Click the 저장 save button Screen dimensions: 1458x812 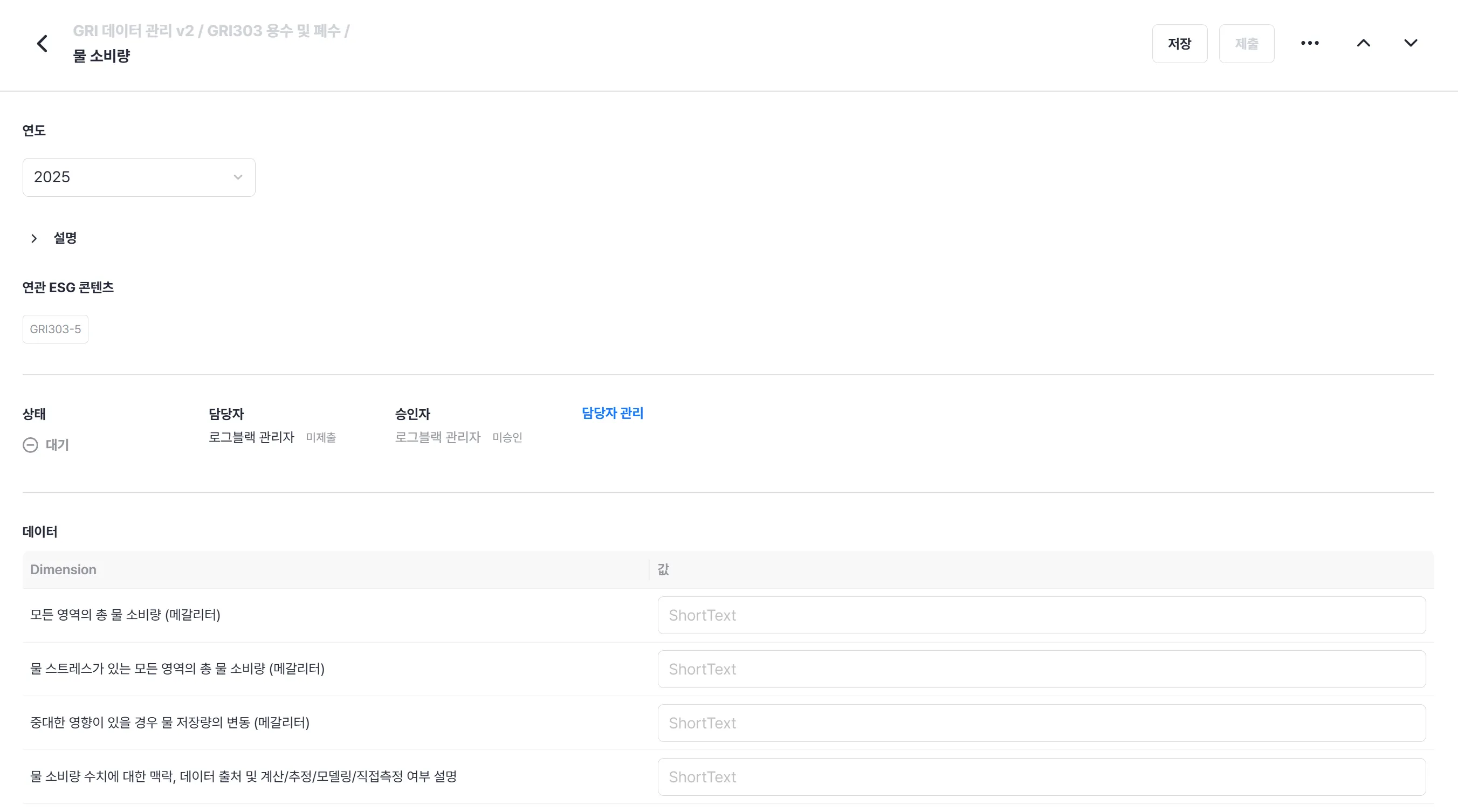[x=1180, y=44]
